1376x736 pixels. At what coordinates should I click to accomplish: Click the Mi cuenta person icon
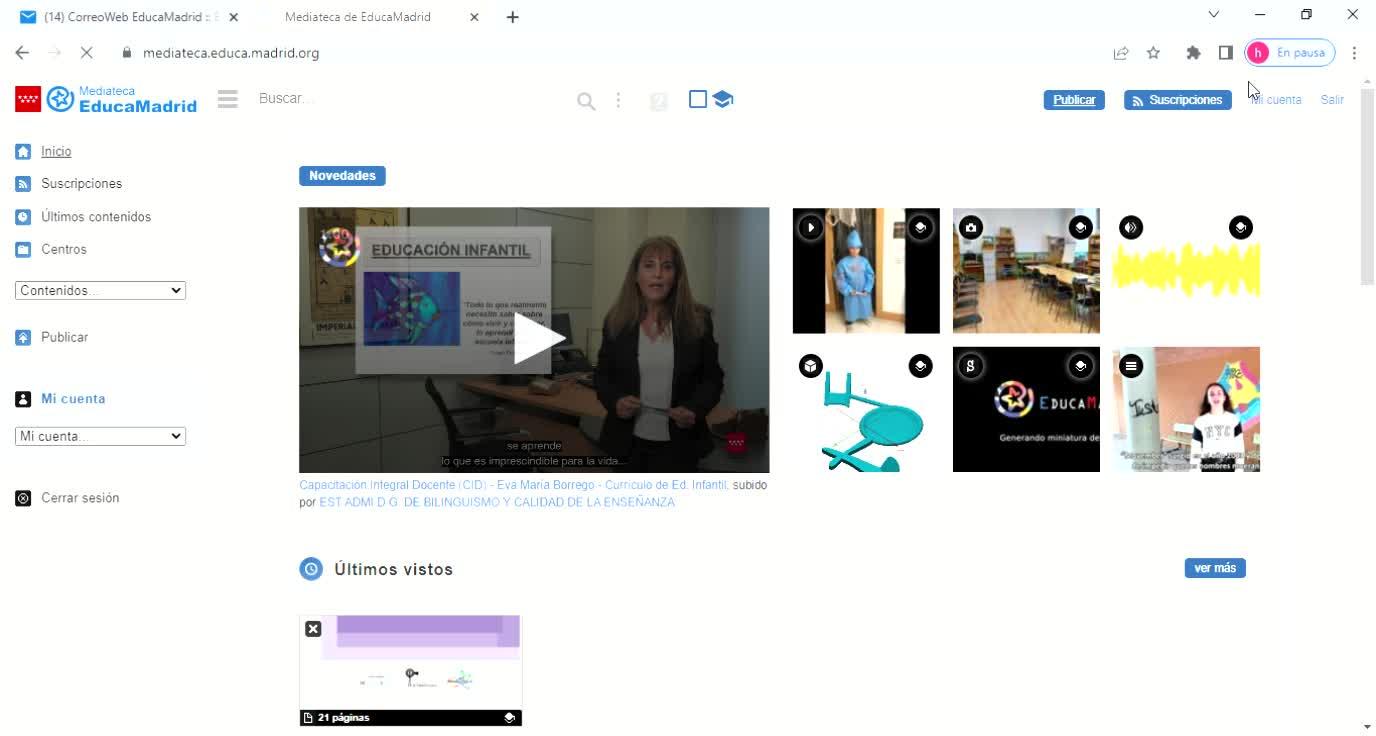pyautogui.click(x=23, y=399)
